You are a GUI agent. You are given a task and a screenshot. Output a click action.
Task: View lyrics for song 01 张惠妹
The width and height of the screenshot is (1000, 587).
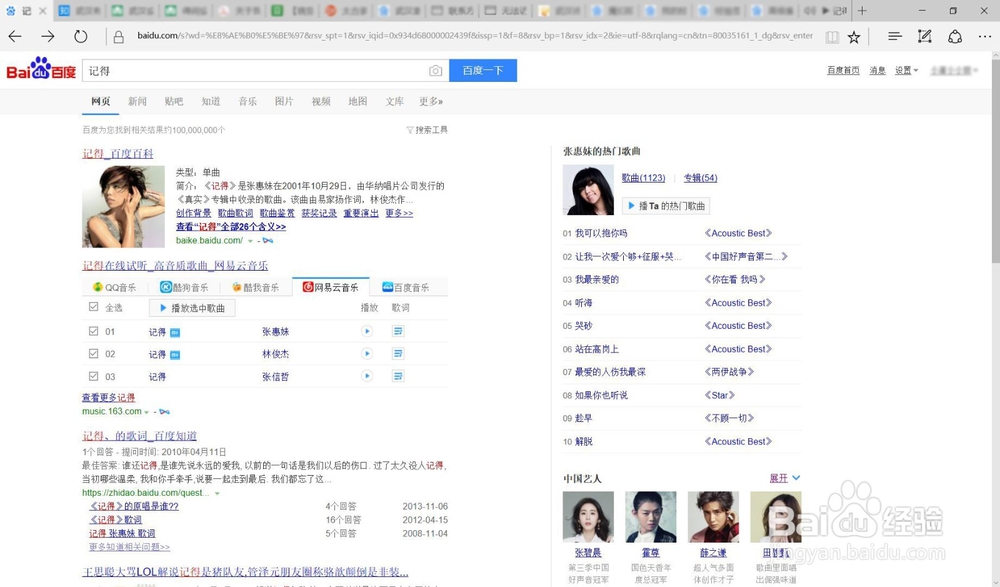pos(398,331)
